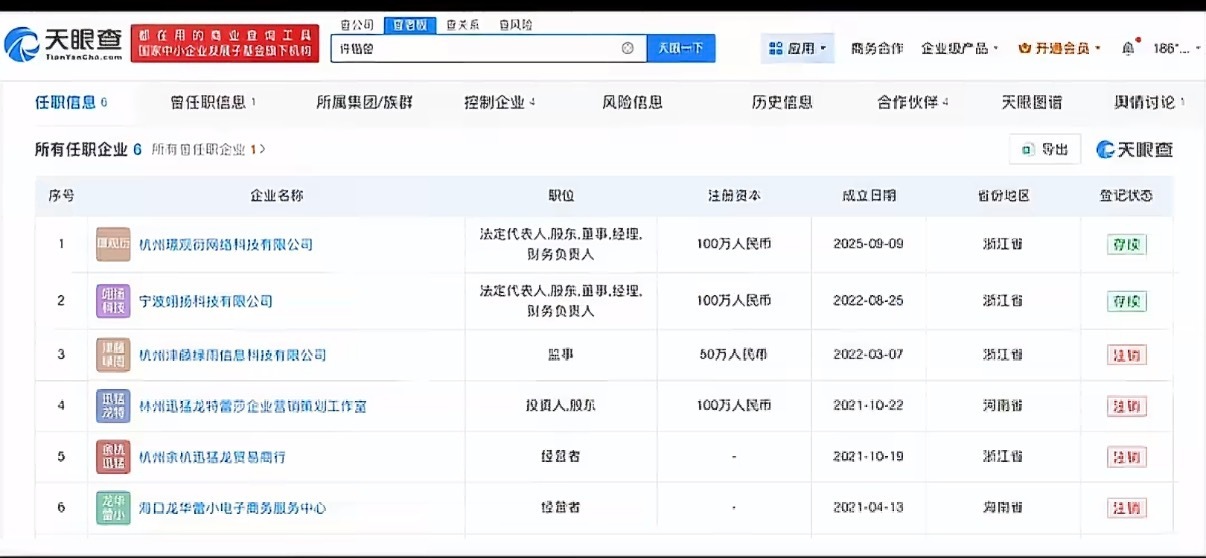Image resolution: width=1206 pixels, height=558 pixels.
Task: Open the 任职信息 tab
Action: coord(71,102)
